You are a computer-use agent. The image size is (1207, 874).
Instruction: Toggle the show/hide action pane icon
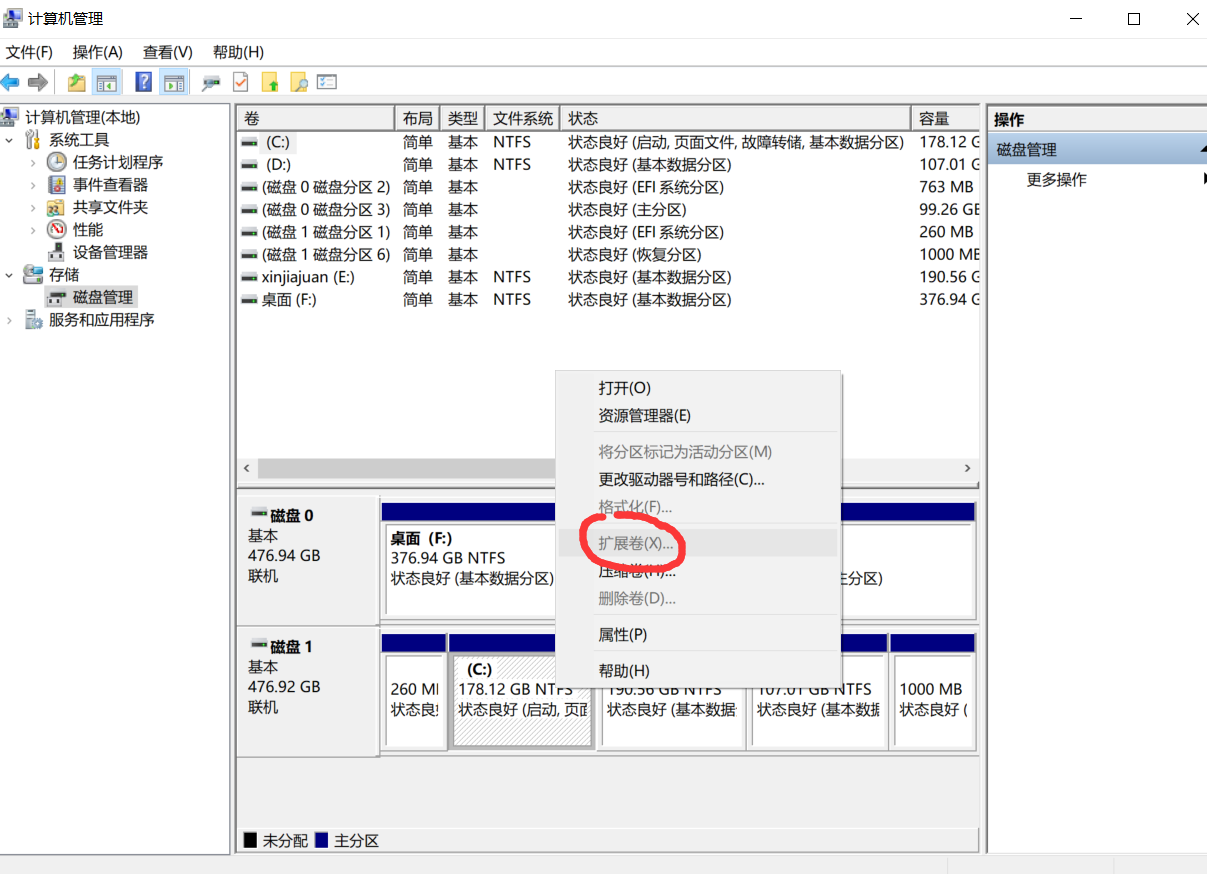[x=174, y=82]
